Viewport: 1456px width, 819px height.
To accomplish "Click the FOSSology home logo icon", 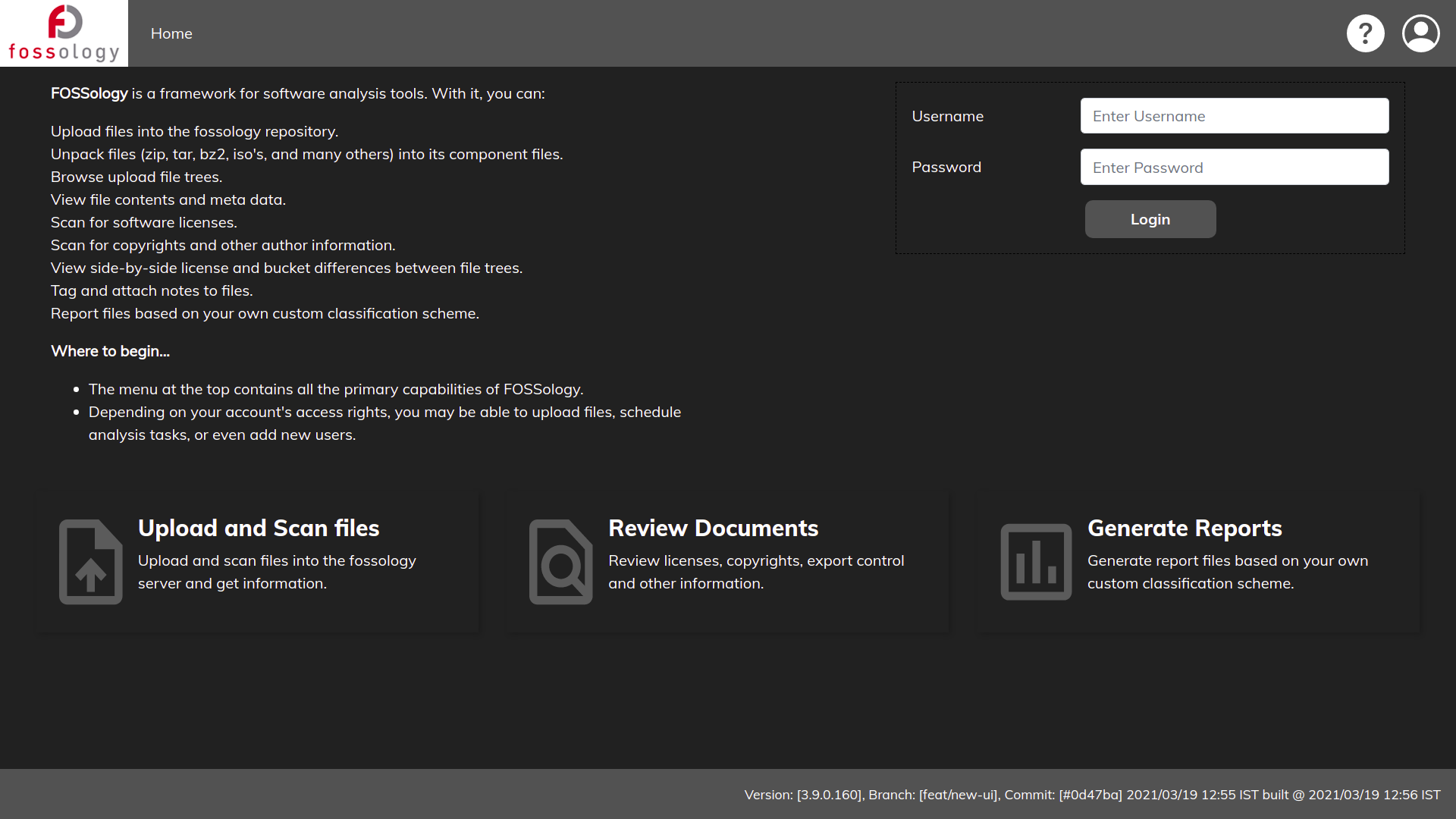I will 64,33.
